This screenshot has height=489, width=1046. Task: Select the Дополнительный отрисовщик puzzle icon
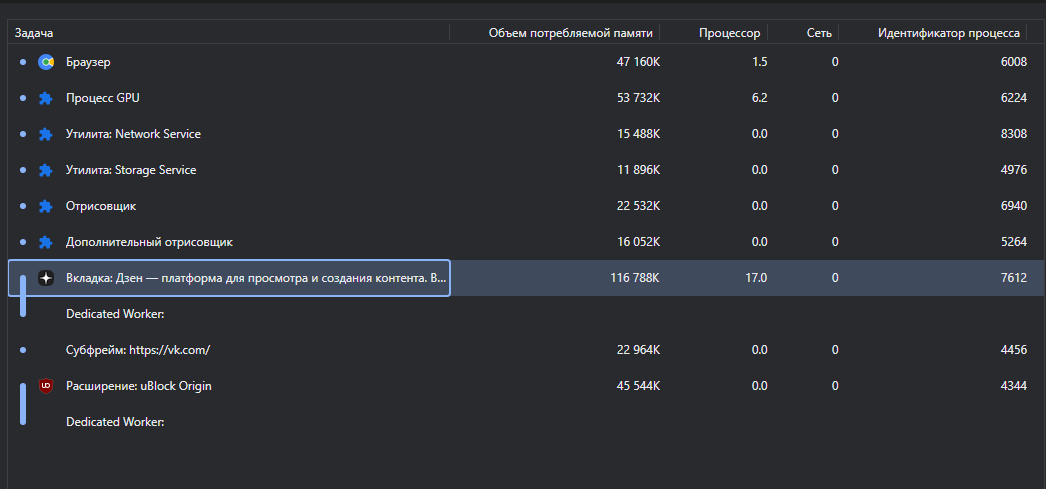point(45,242)
